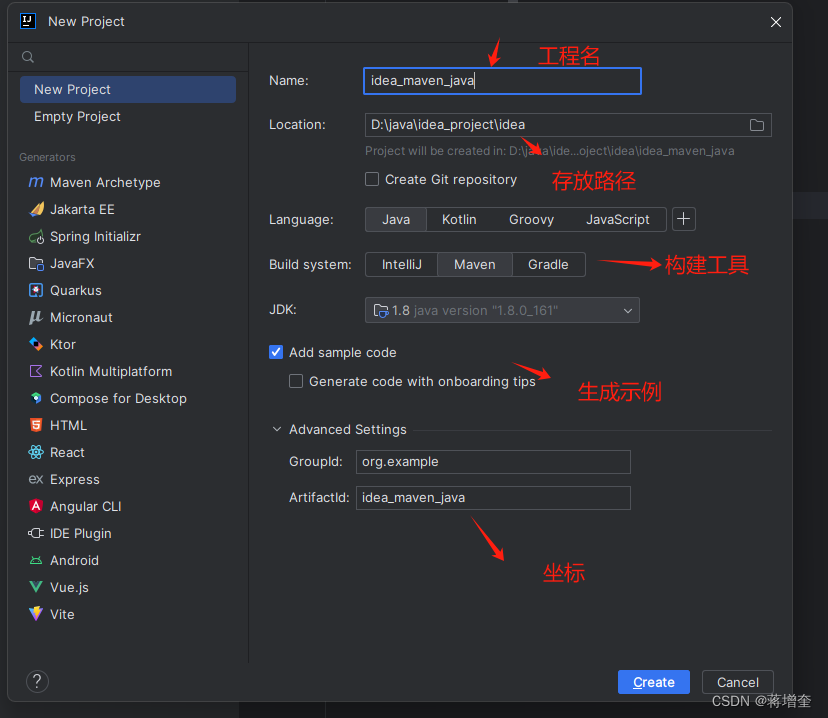This screenshot has height=718, width=828.
Task: Close the New Project dialog
Action: point(776,22)
